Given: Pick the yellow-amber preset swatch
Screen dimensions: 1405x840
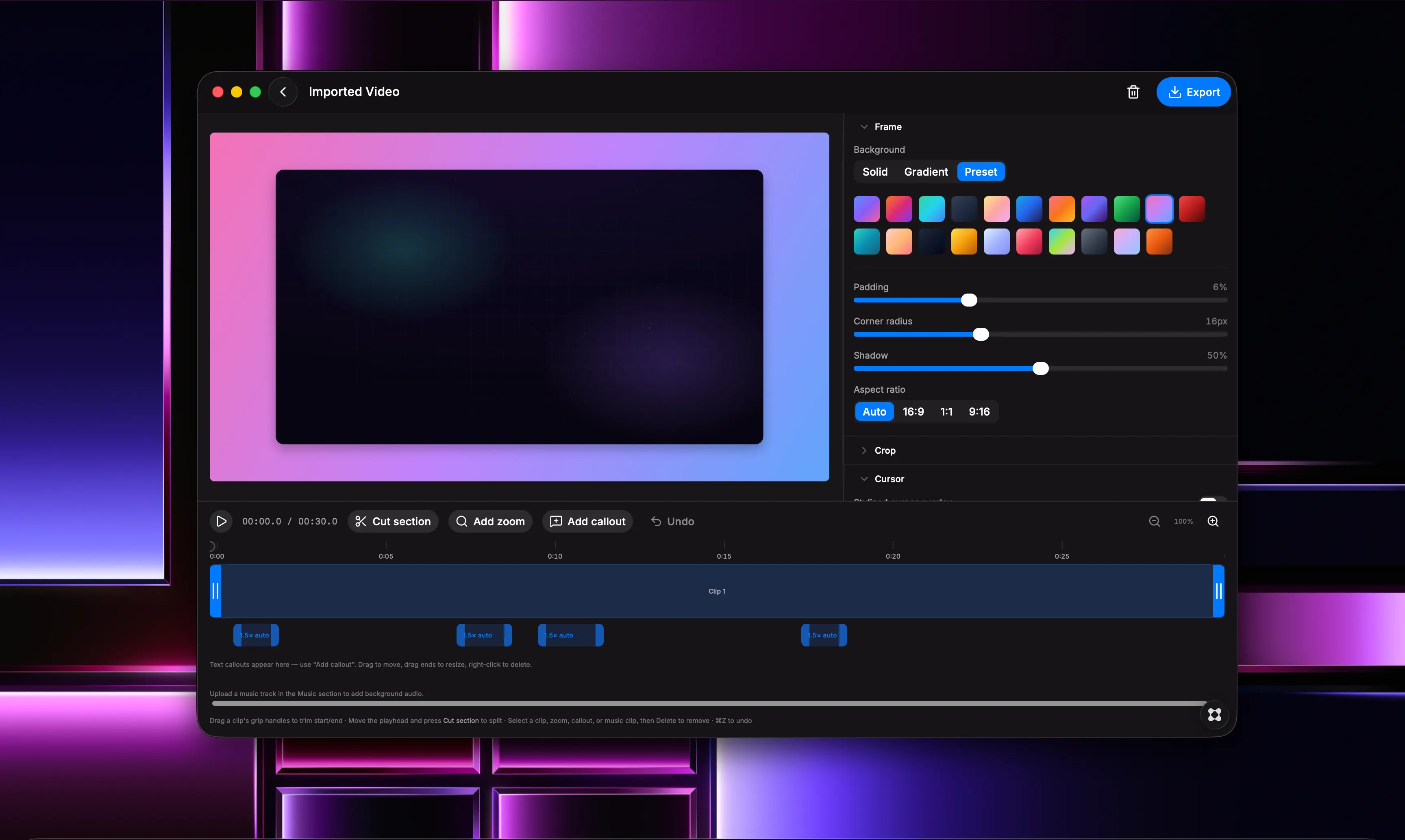Looking at the screenshot, I should [964, 242].
